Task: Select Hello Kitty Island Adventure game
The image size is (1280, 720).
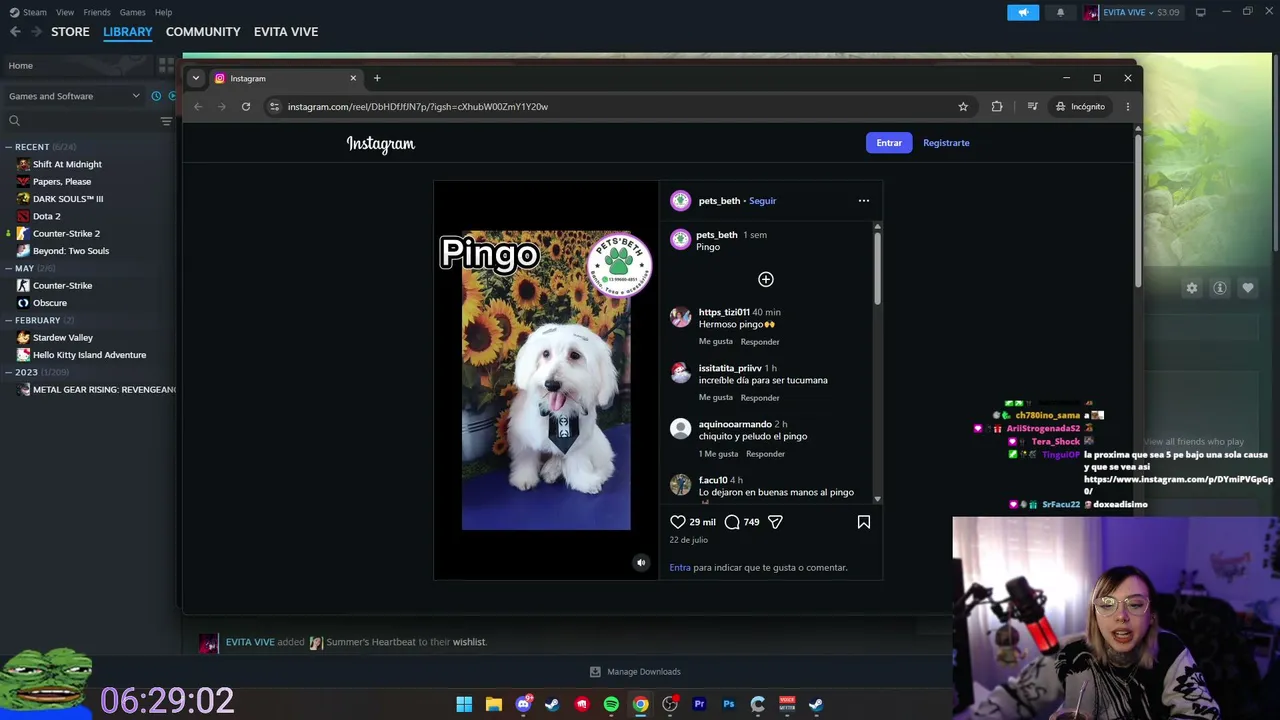Action: pos(89,355)
